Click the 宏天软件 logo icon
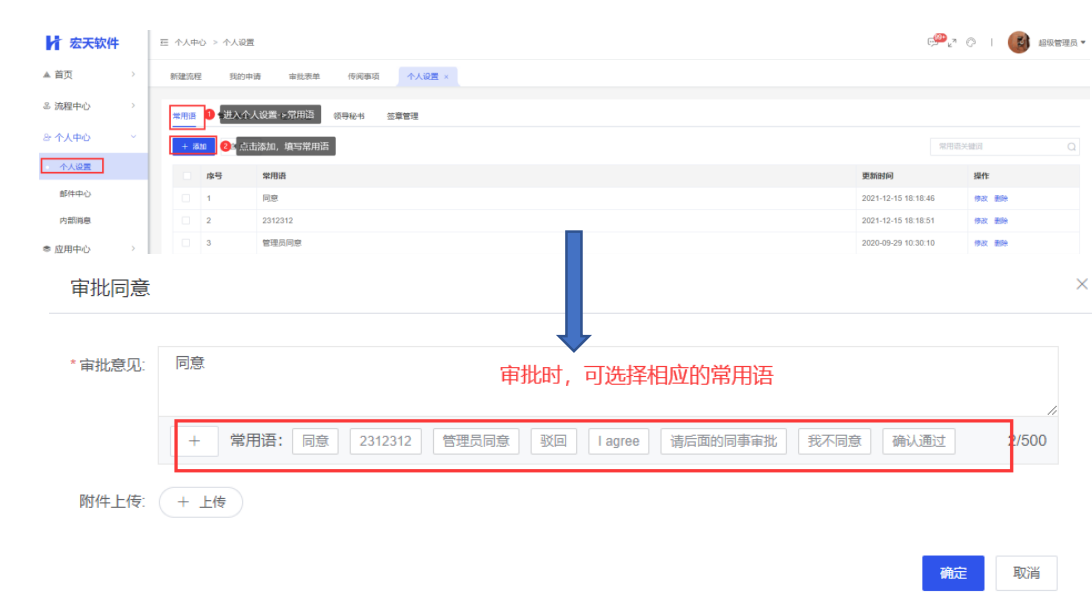 53,42
